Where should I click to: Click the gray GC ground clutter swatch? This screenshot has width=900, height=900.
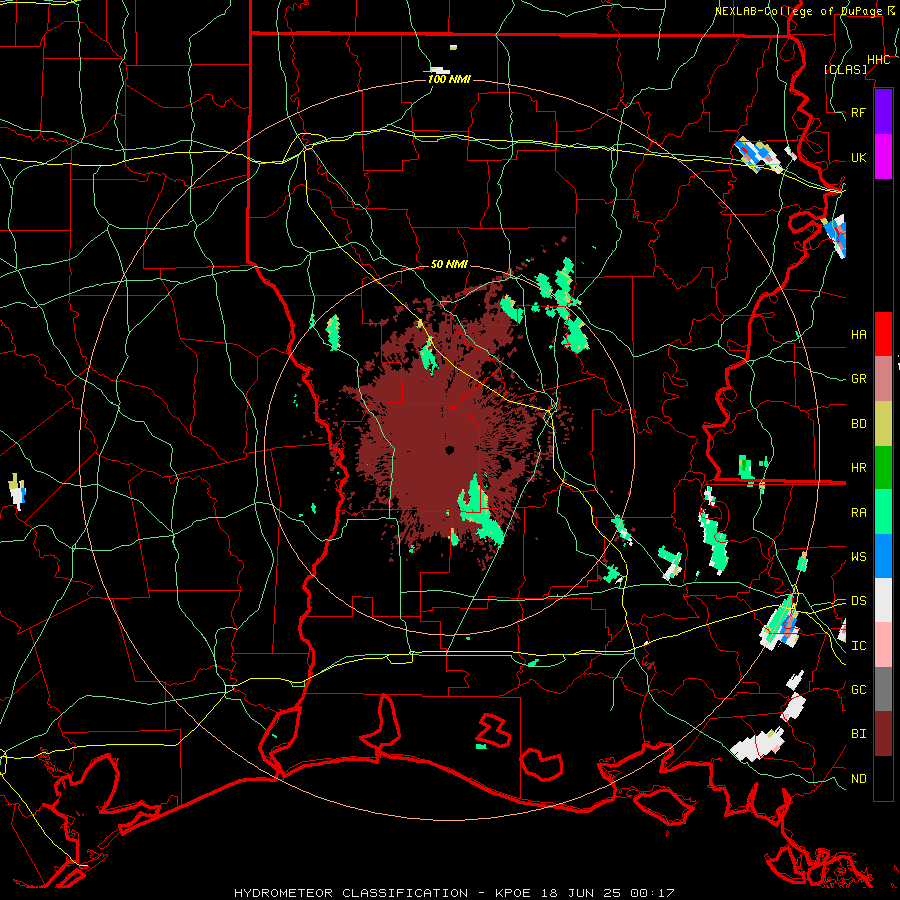[x=883, y=689]
